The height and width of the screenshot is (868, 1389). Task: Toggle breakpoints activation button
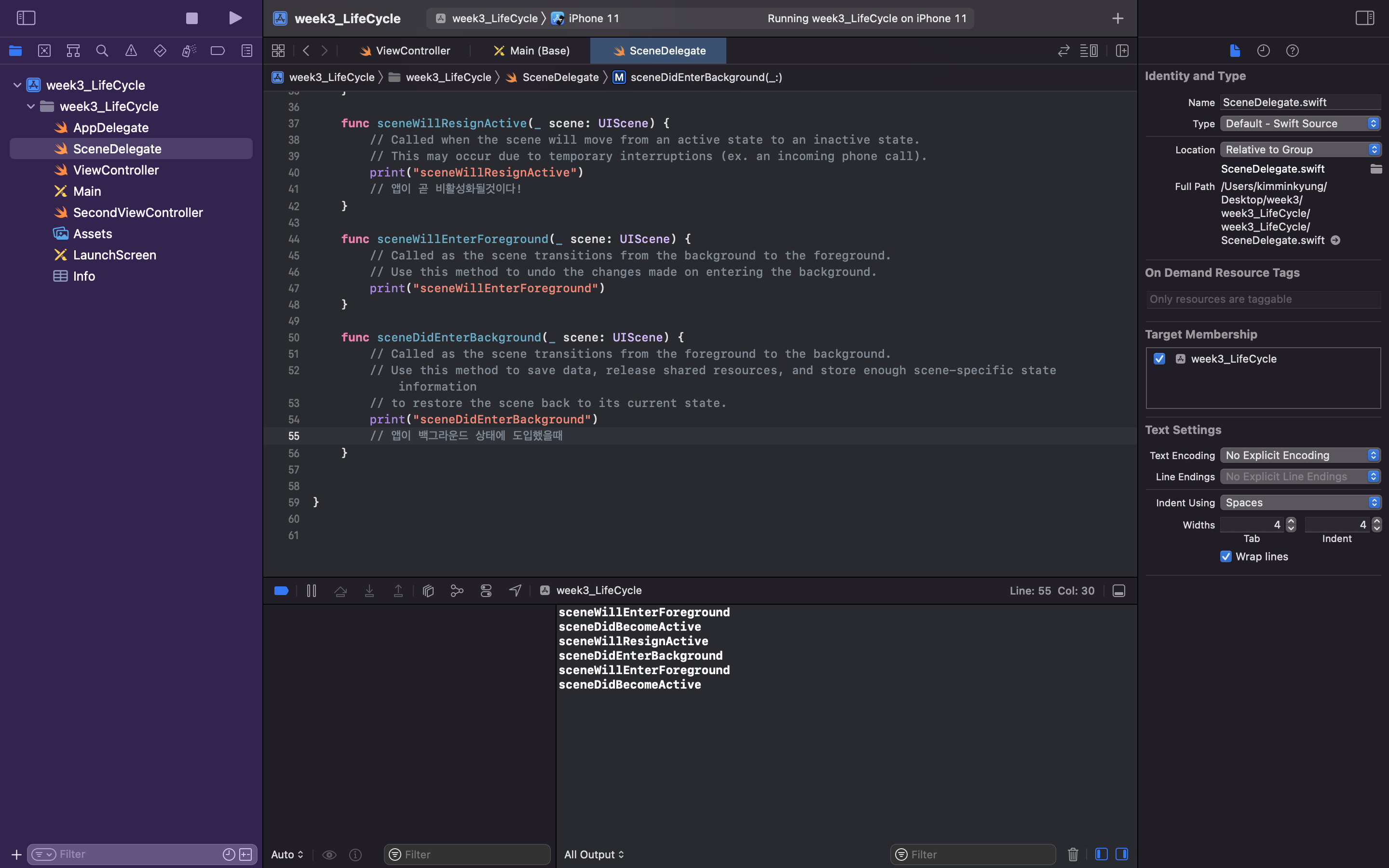pyautogui.click(x=281, y=591)
